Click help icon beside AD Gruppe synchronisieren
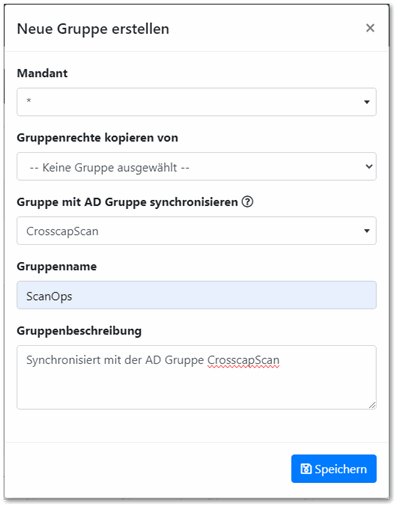Image resolution: width=396 pixels, height=506 pixels. pos(247,202)
